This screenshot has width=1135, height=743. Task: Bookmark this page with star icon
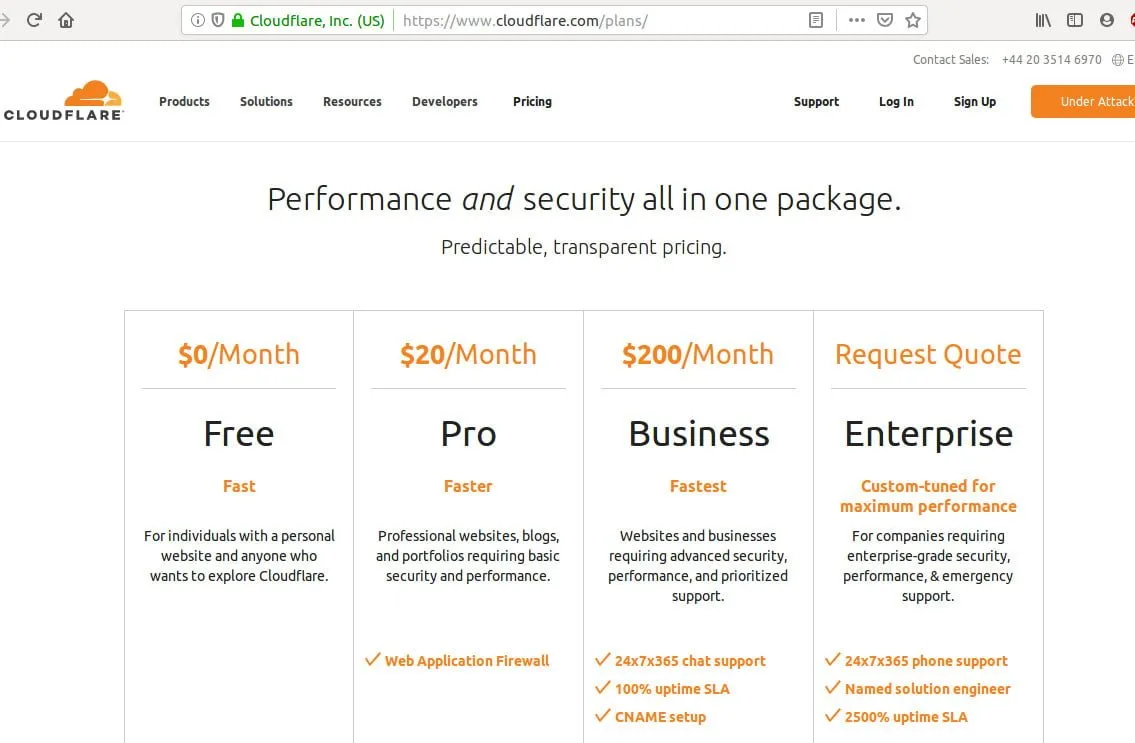click(x=913, y=20)
